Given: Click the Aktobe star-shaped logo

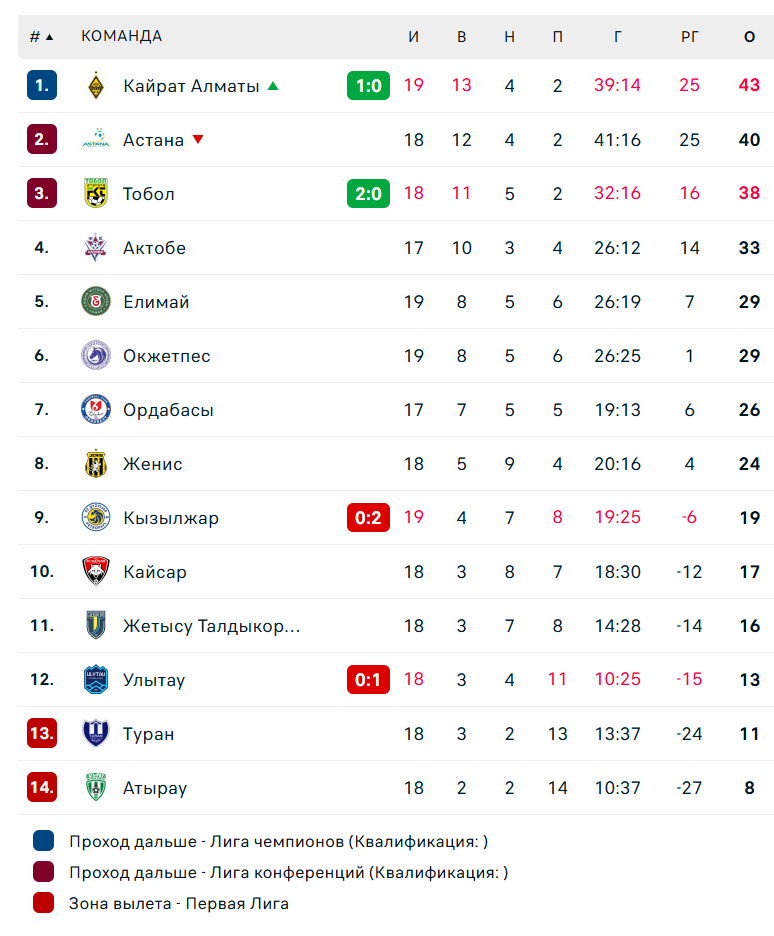Looking at the screenshot, I should tap(95, 247).
